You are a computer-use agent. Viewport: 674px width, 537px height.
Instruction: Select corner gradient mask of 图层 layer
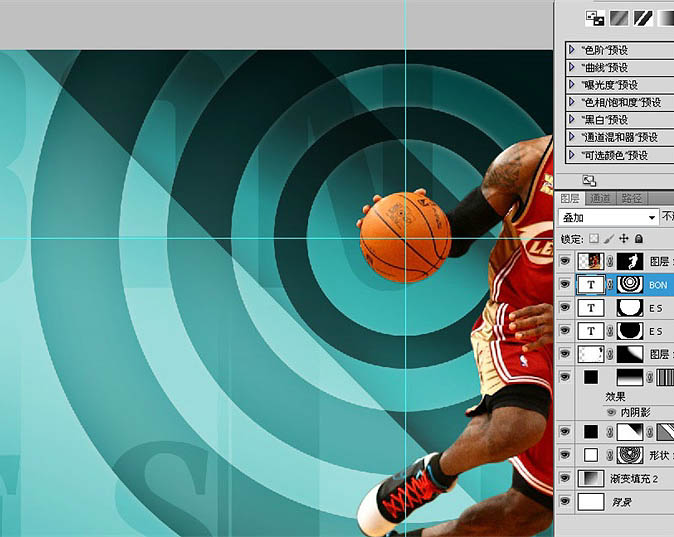pos(630,354)
